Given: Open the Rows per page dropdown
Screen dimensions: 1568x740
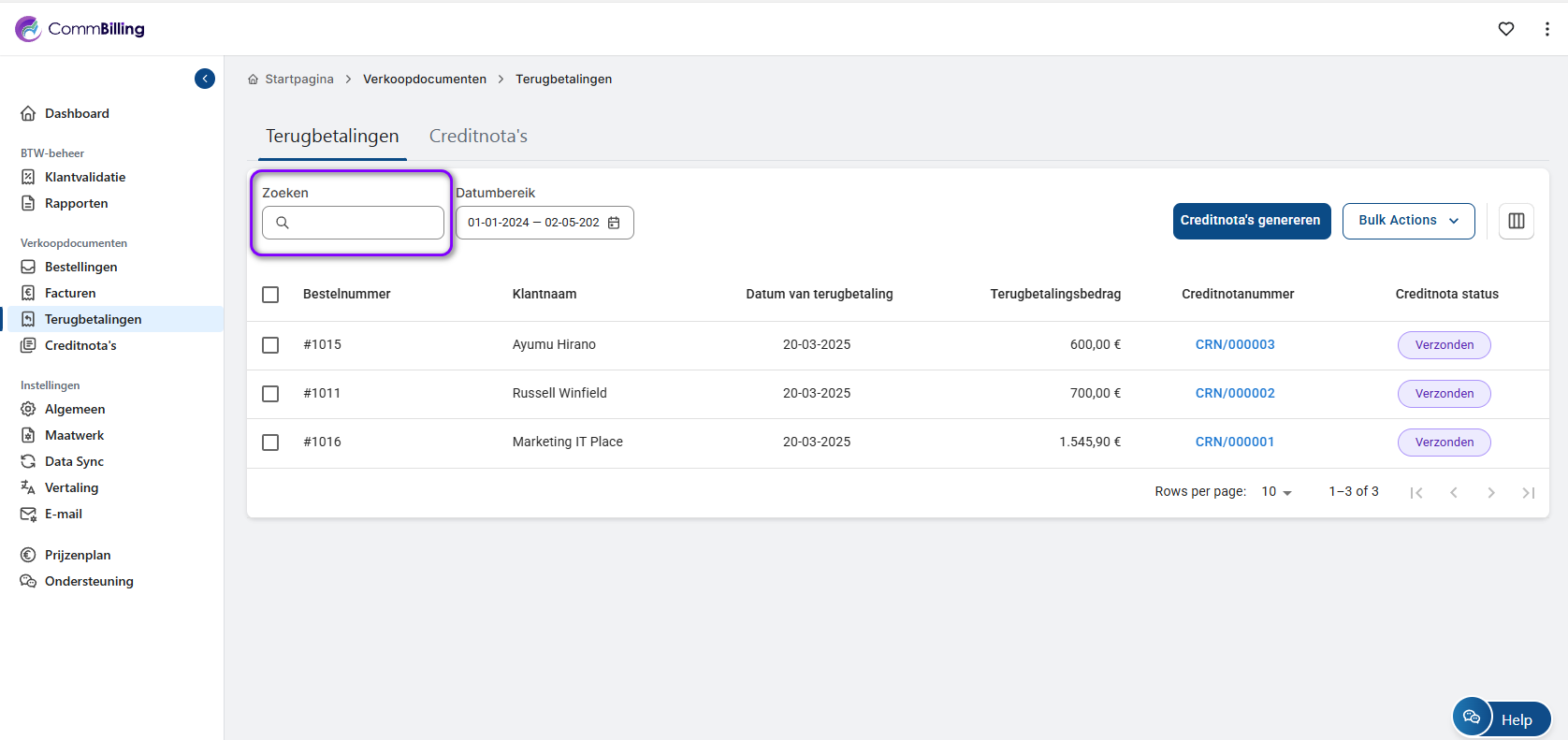Looking at the screenshot, I should click(x=1276, y=492).
